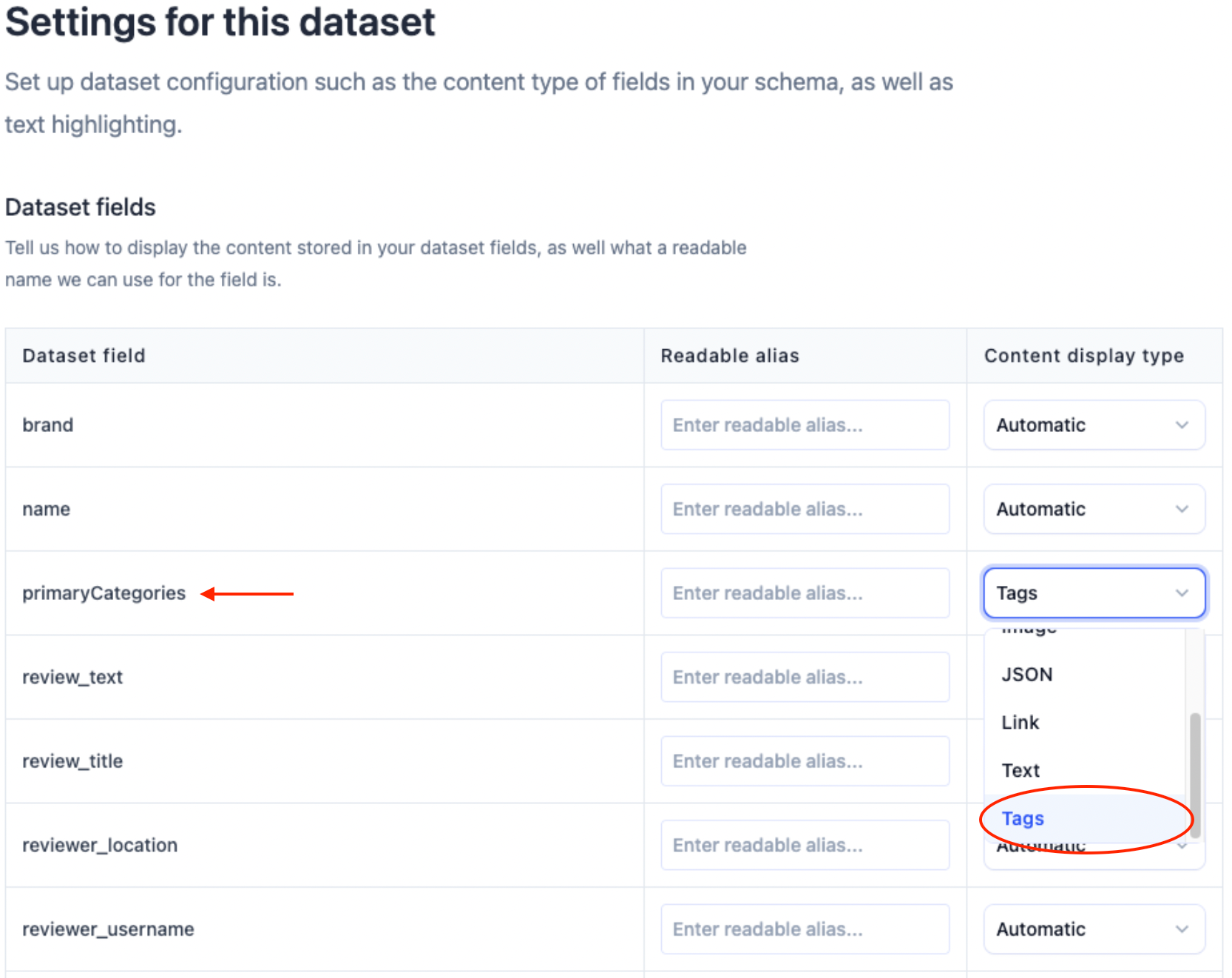
Task: Click the reviewer_location readable alias input
Action: [x=805, y=845]
